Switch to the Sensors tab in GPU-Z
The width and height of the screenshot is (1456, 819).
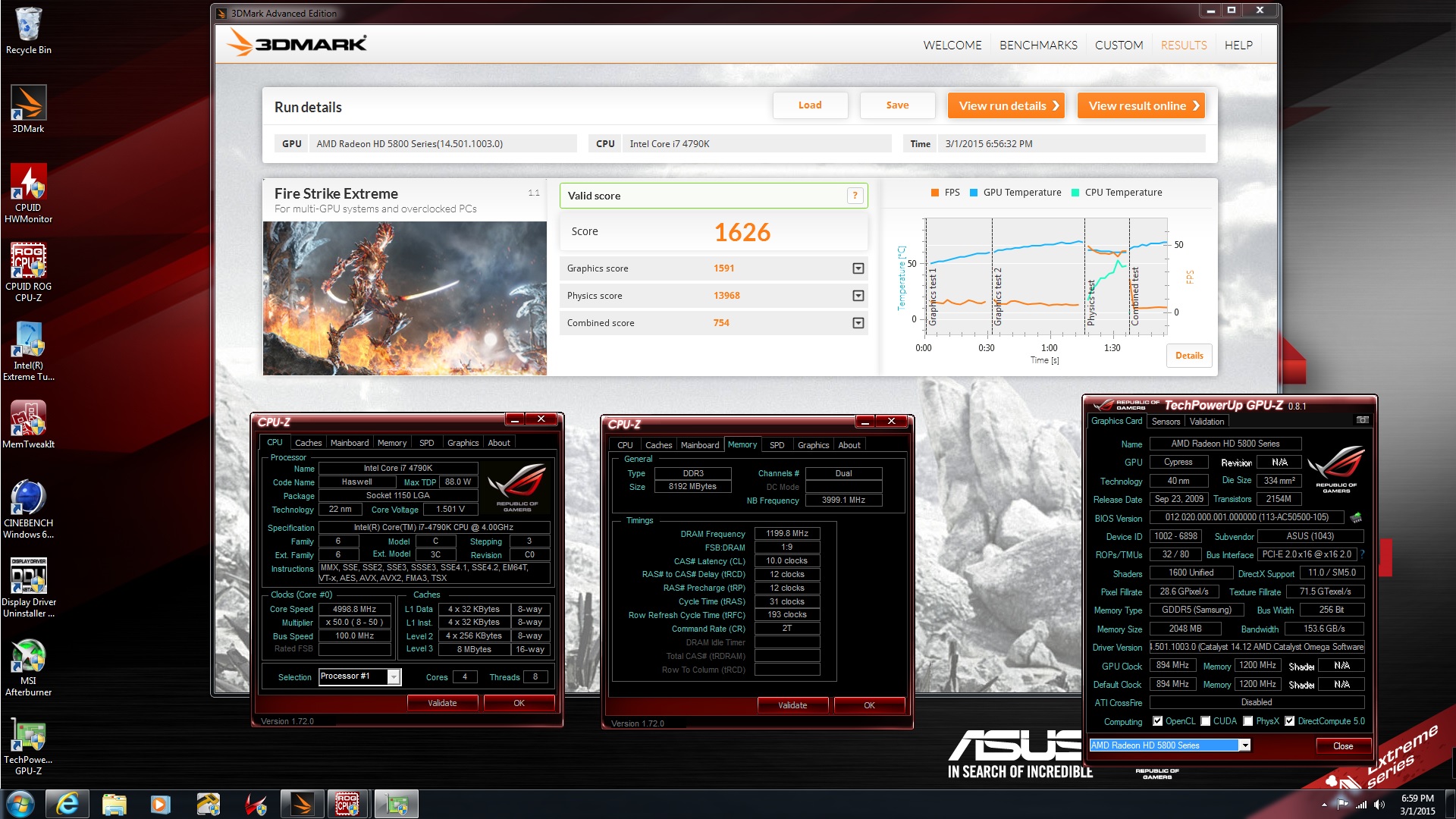click(x=1166, y=422)
